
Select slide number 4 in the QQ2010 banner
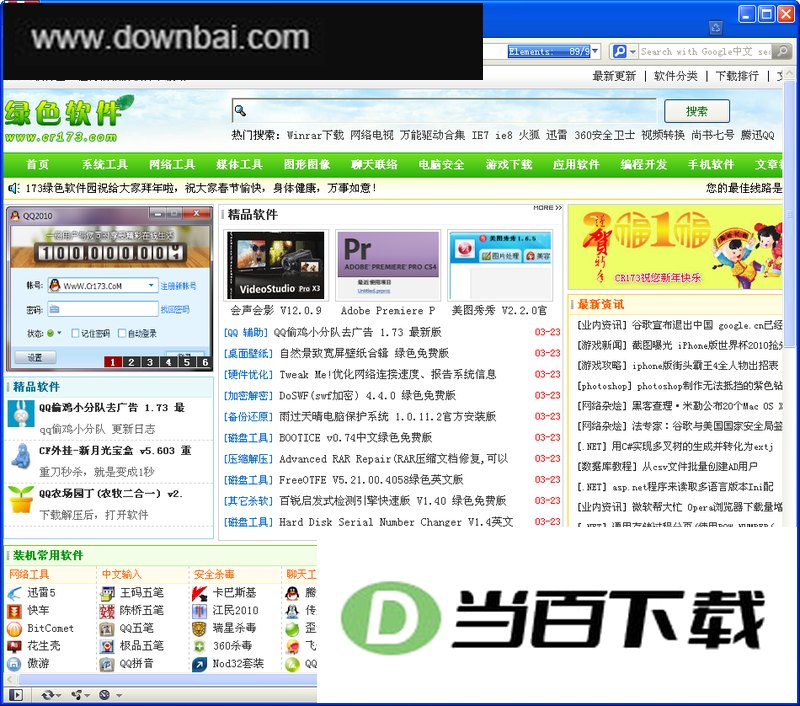pos(168,362)
